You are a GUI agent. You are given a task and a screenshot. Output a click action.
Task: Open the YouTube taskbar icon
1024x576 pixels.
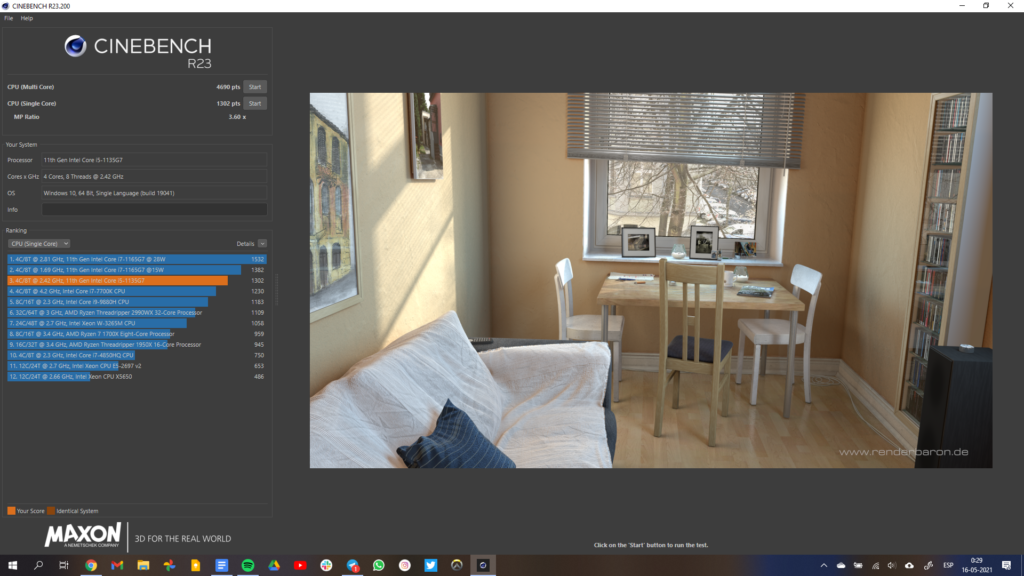click(300, 565)
